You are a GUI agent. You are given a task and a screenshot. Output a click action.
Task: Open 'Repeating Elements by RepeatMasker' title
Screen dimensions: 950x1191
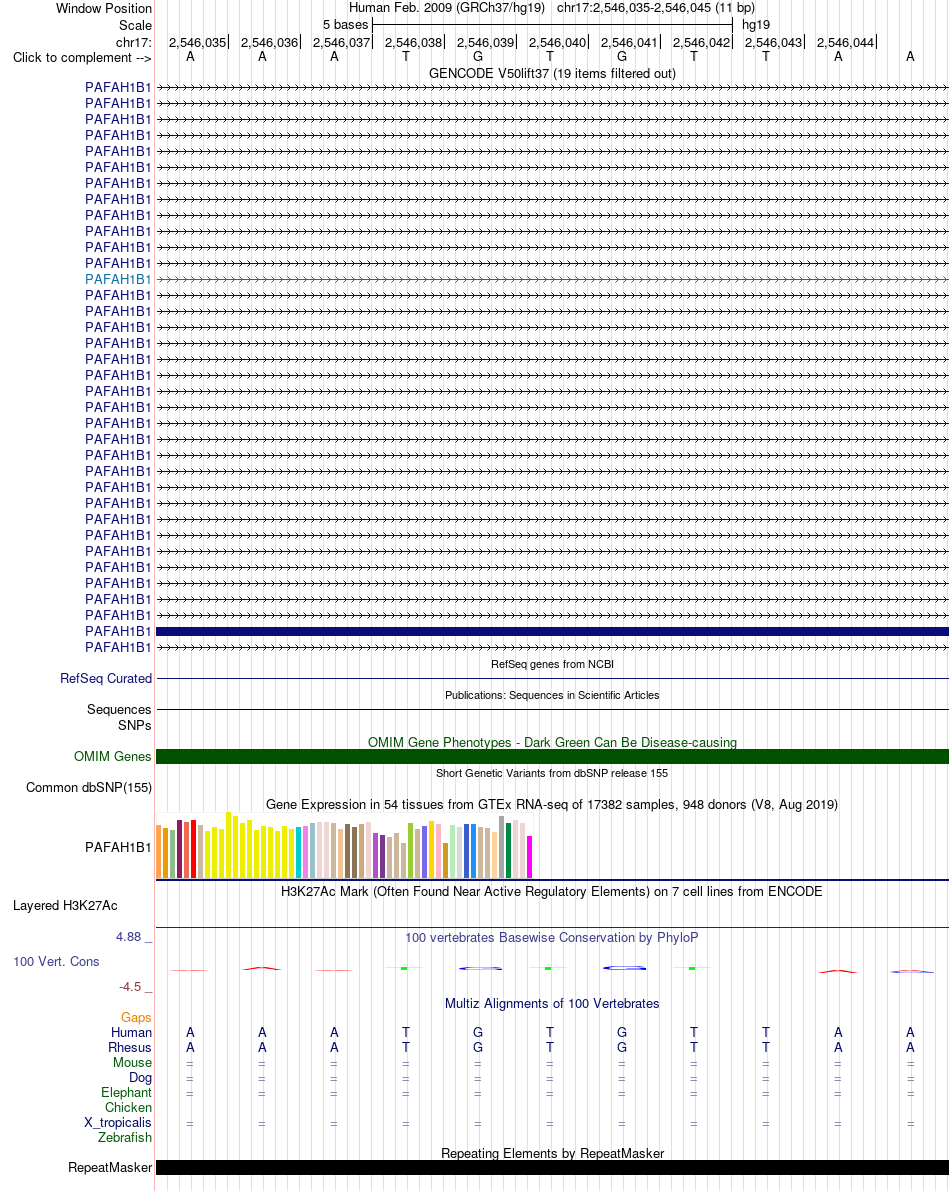pos(552,1153)
